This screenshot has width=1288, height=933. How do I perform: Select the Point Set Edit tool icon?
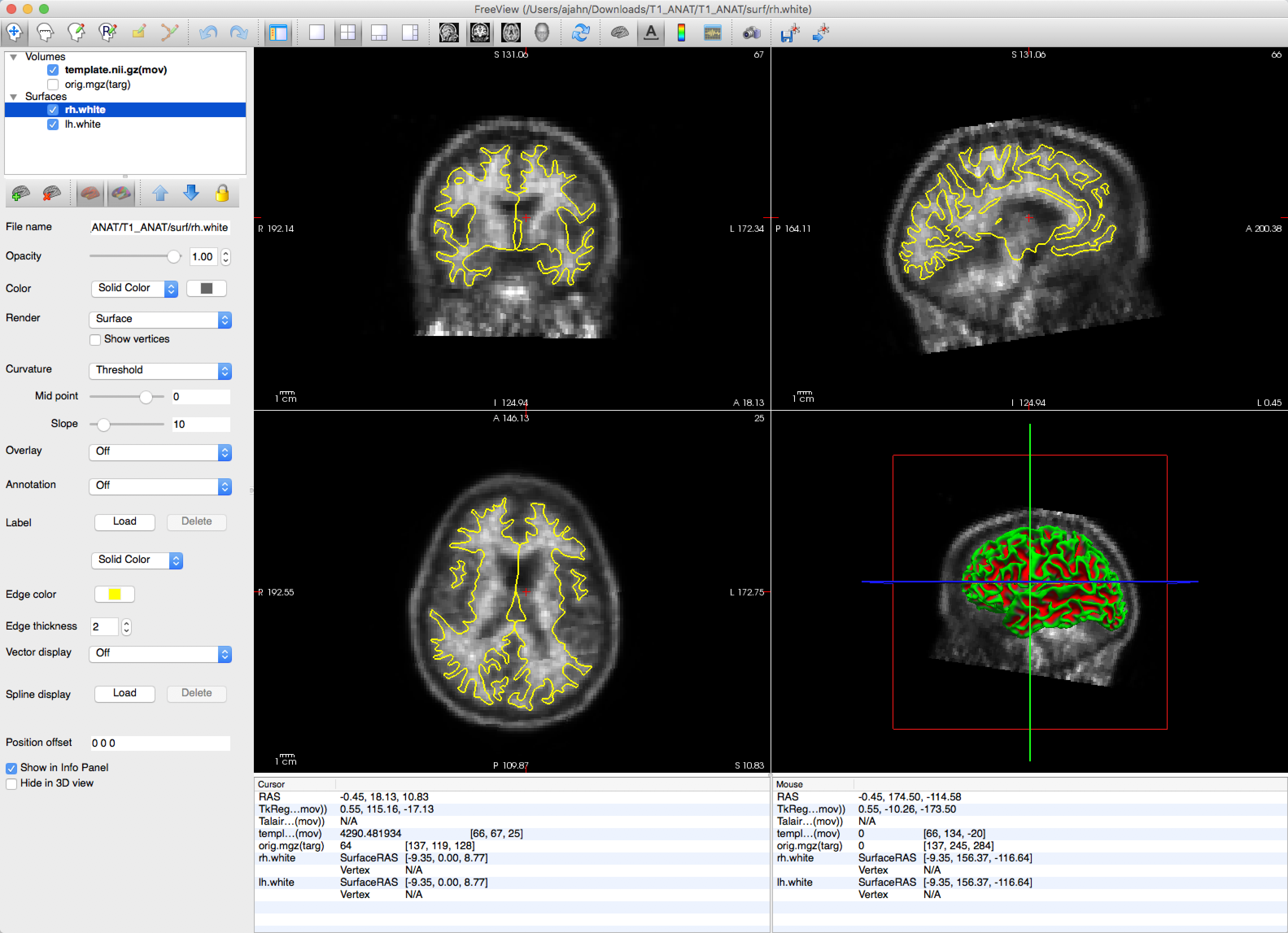click(x=169, y=33)
